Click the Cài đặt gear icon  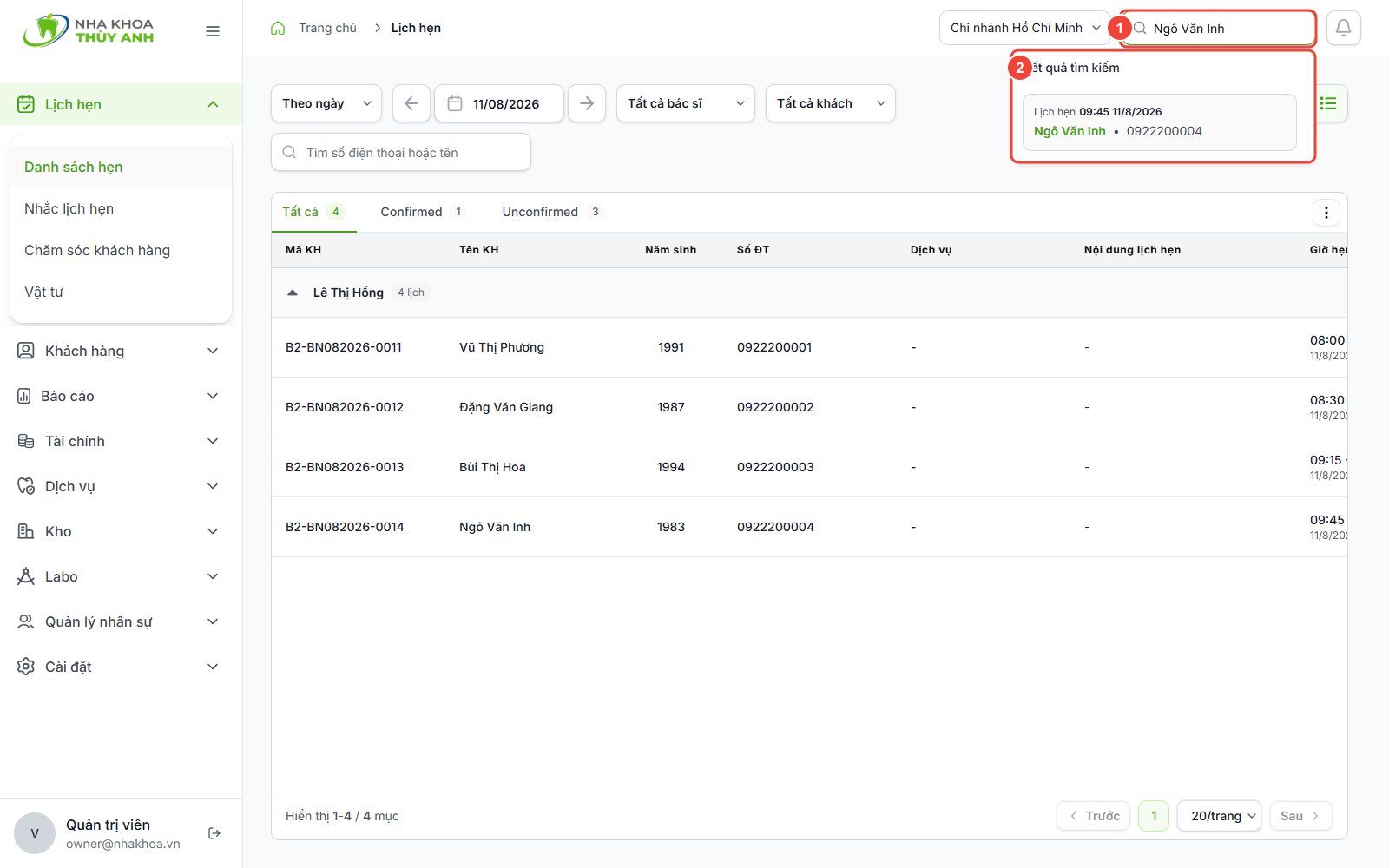tap(26, 667)
